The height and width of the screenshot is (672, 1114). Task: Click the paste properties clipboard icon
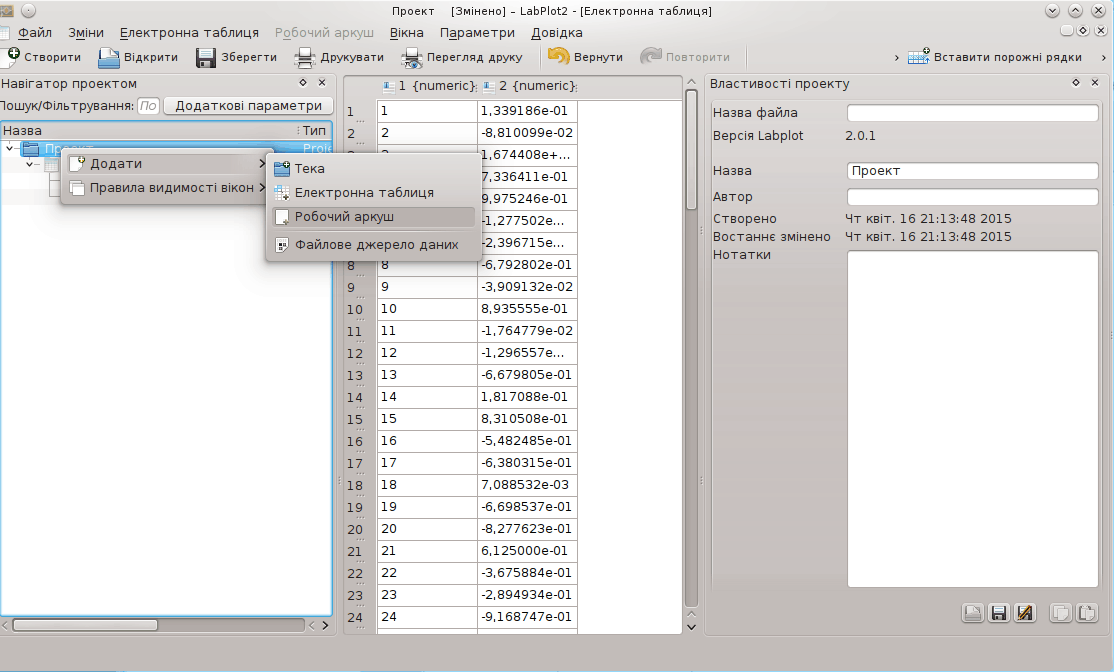1087,613
